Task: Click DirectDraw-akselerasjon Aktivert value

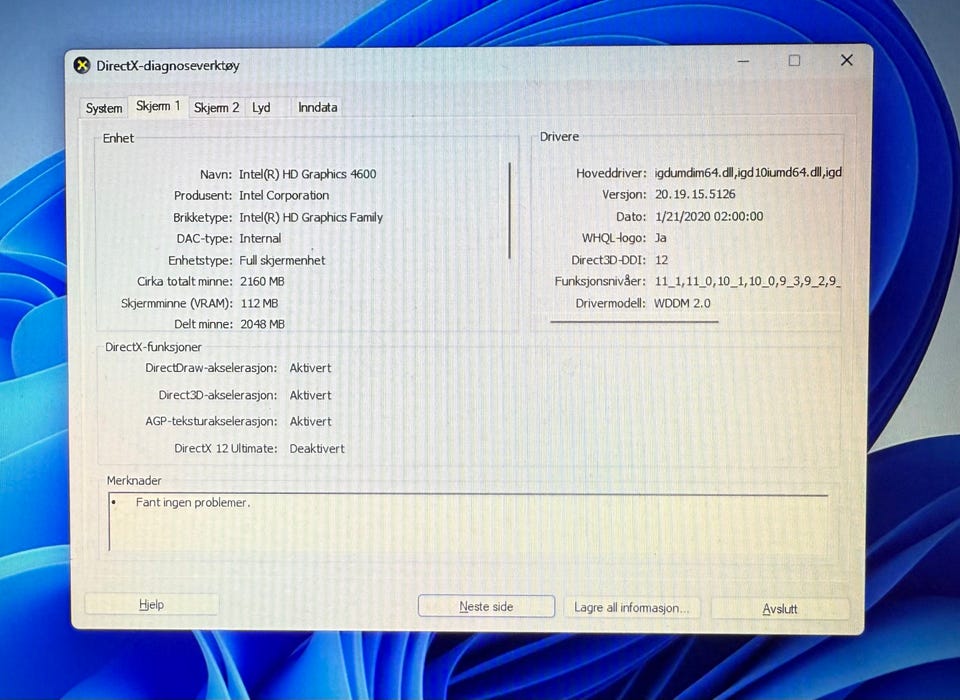Action: [310, 368]
